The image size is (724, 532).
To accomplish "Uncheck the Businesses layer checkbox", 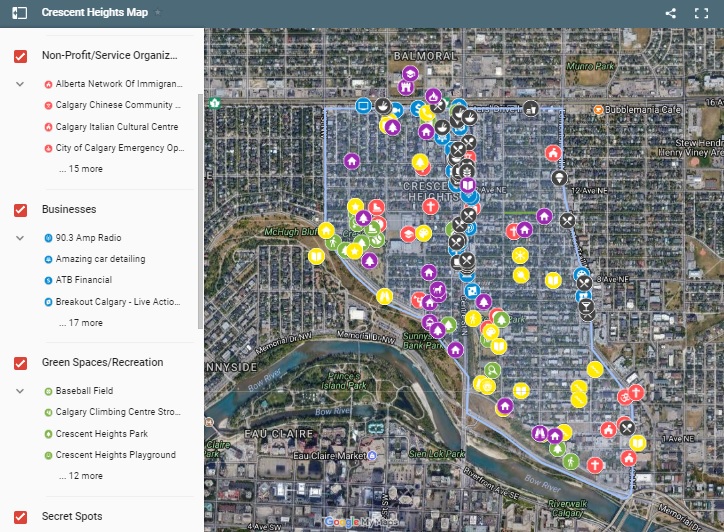I will coord(20,210).
